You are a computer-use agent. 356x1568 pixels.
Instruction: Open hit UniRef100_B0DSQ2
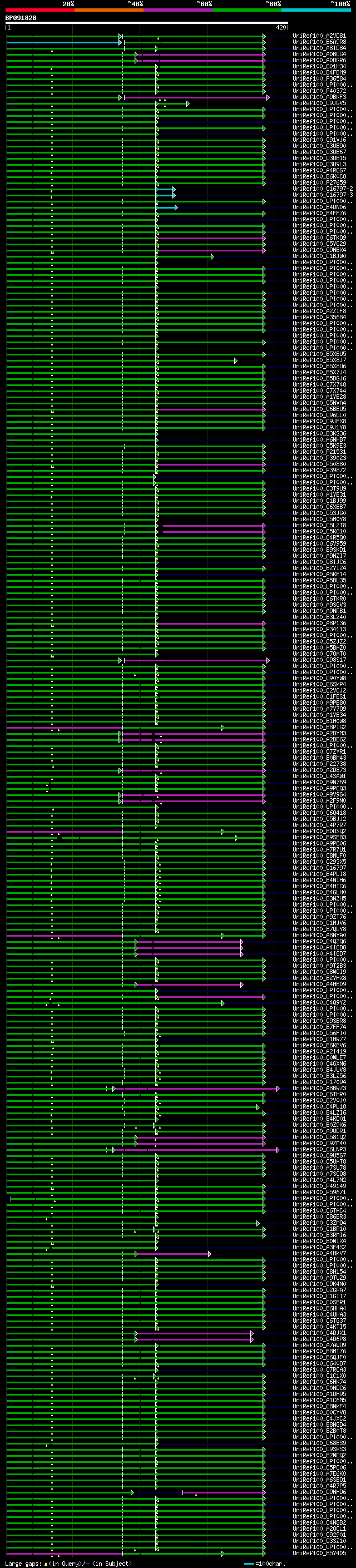319,832
